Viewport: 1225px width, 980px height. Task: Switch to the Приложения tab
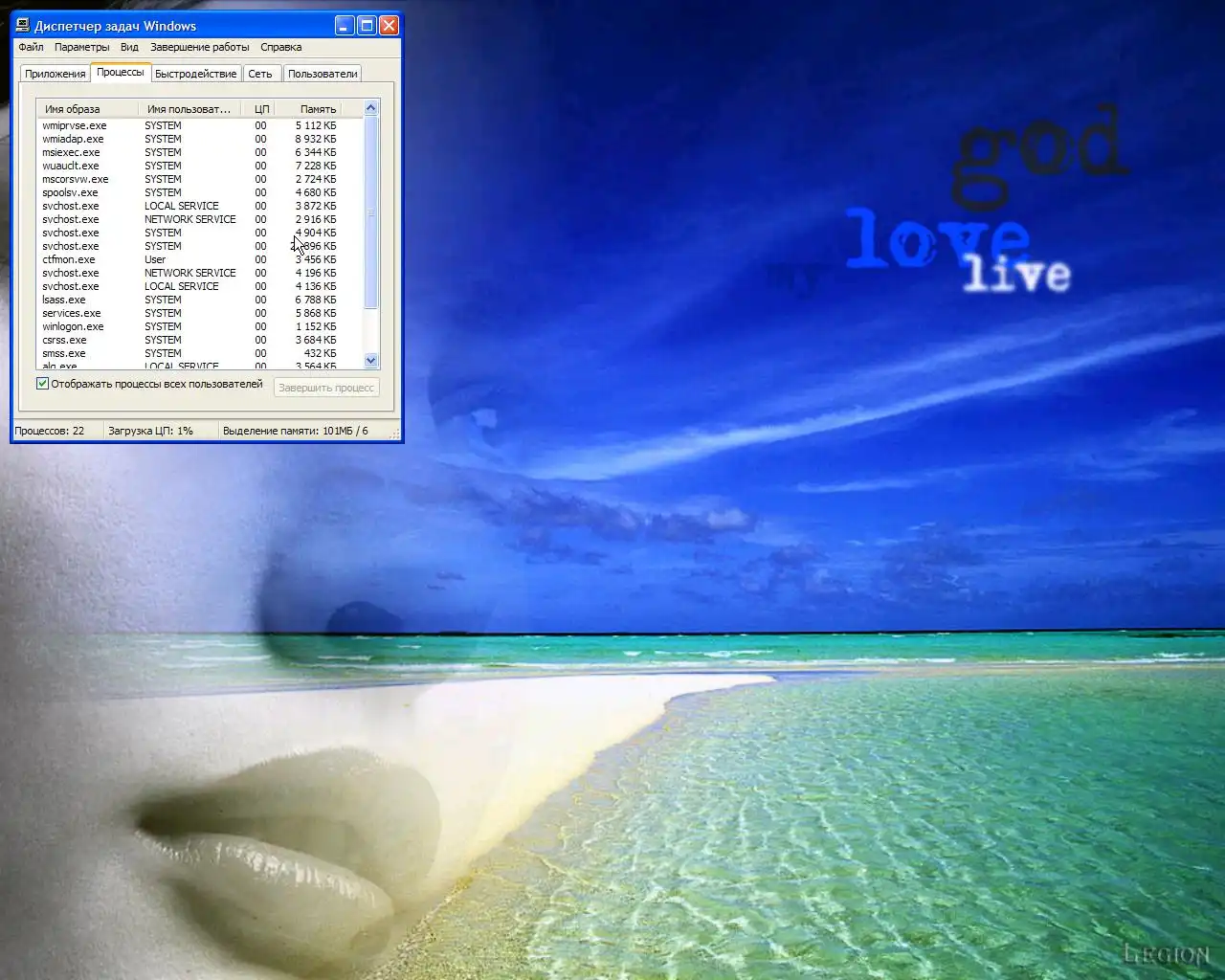point(56,74)
